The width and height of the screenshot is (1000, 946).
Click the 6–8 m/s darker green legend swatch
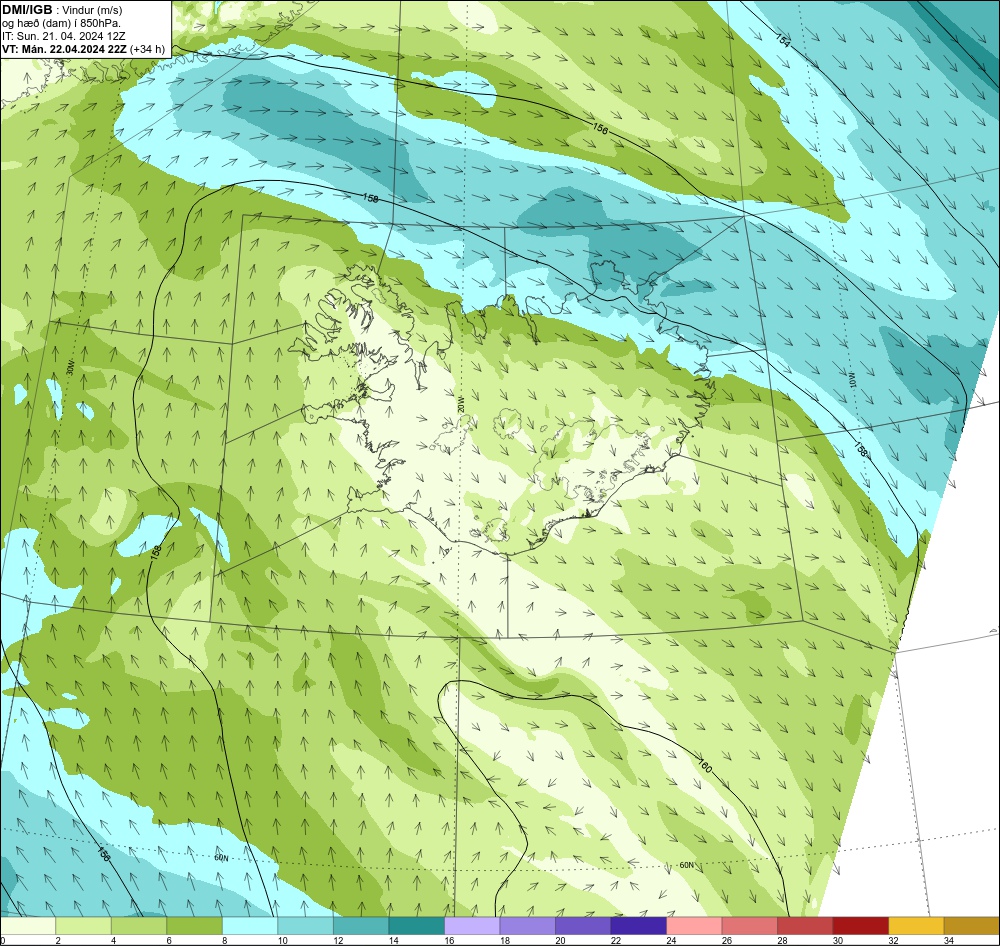(195, 926)
